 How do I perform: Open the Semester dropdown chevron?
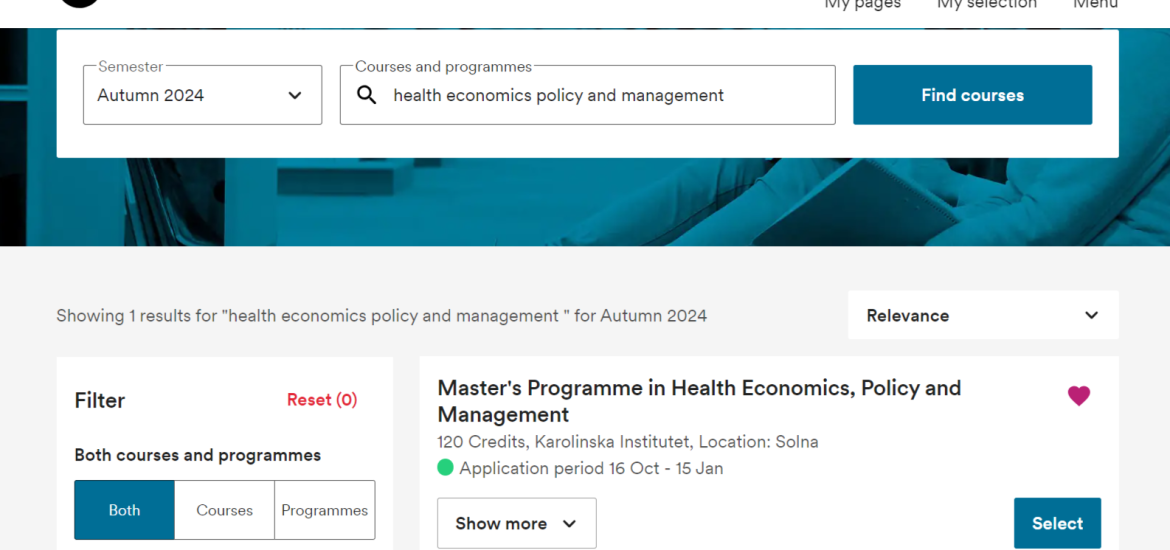(295, 96)
